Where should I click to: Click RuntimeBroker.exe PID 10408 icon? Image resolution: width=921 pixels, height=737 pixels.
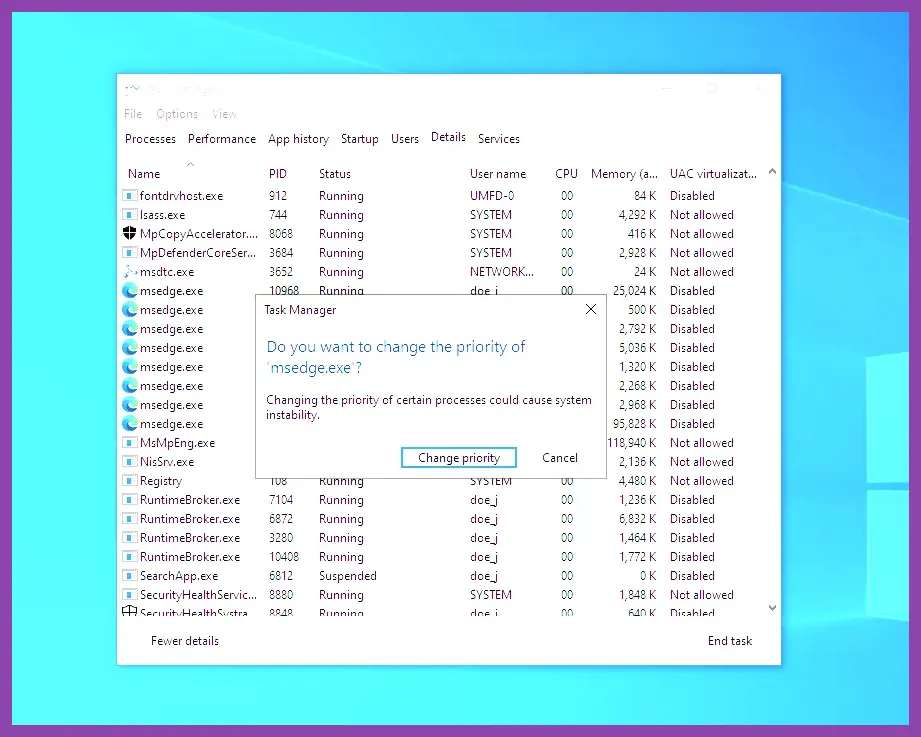(x=129, y=557)
